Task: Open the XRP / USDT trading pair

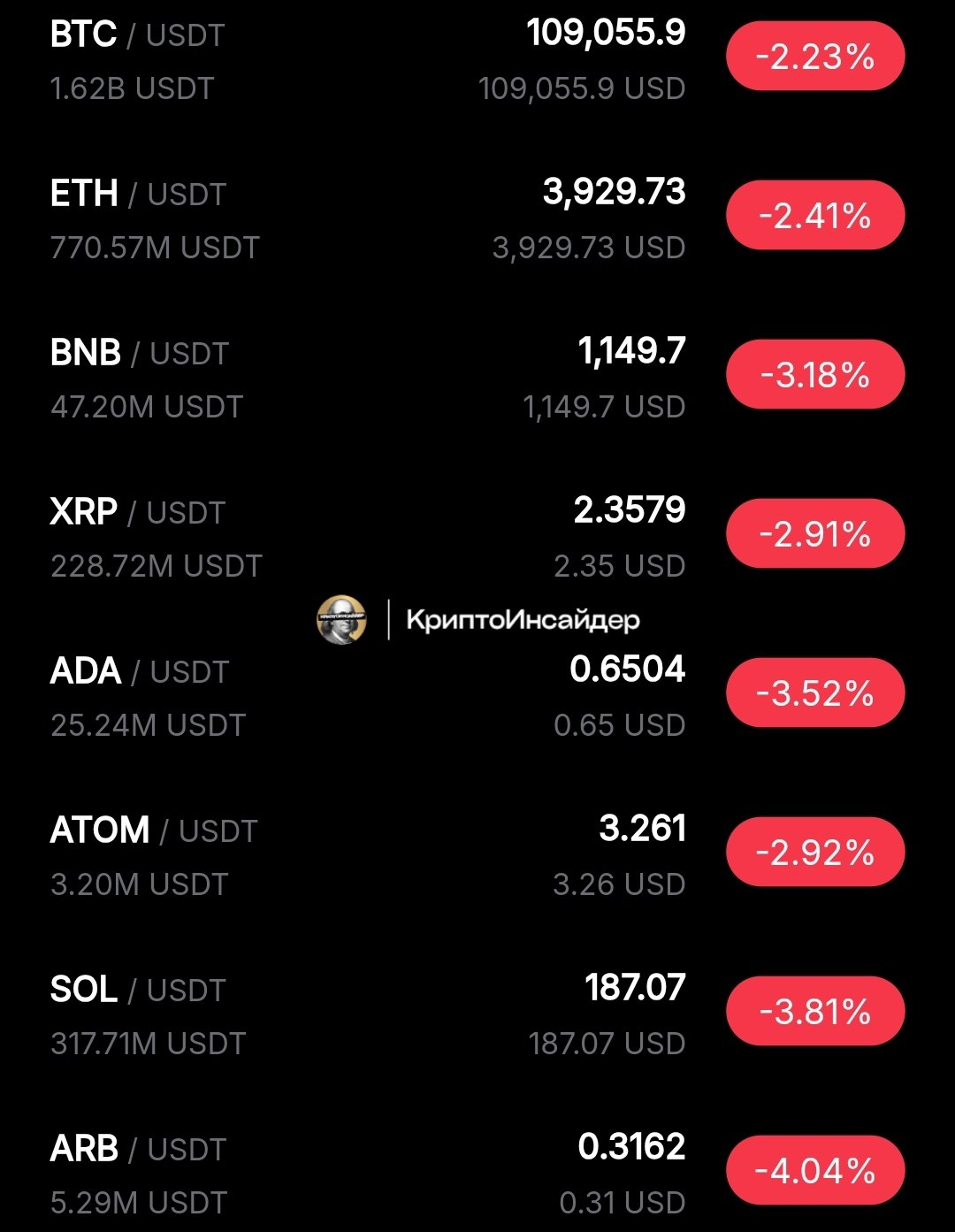Action: click(138, 513)
